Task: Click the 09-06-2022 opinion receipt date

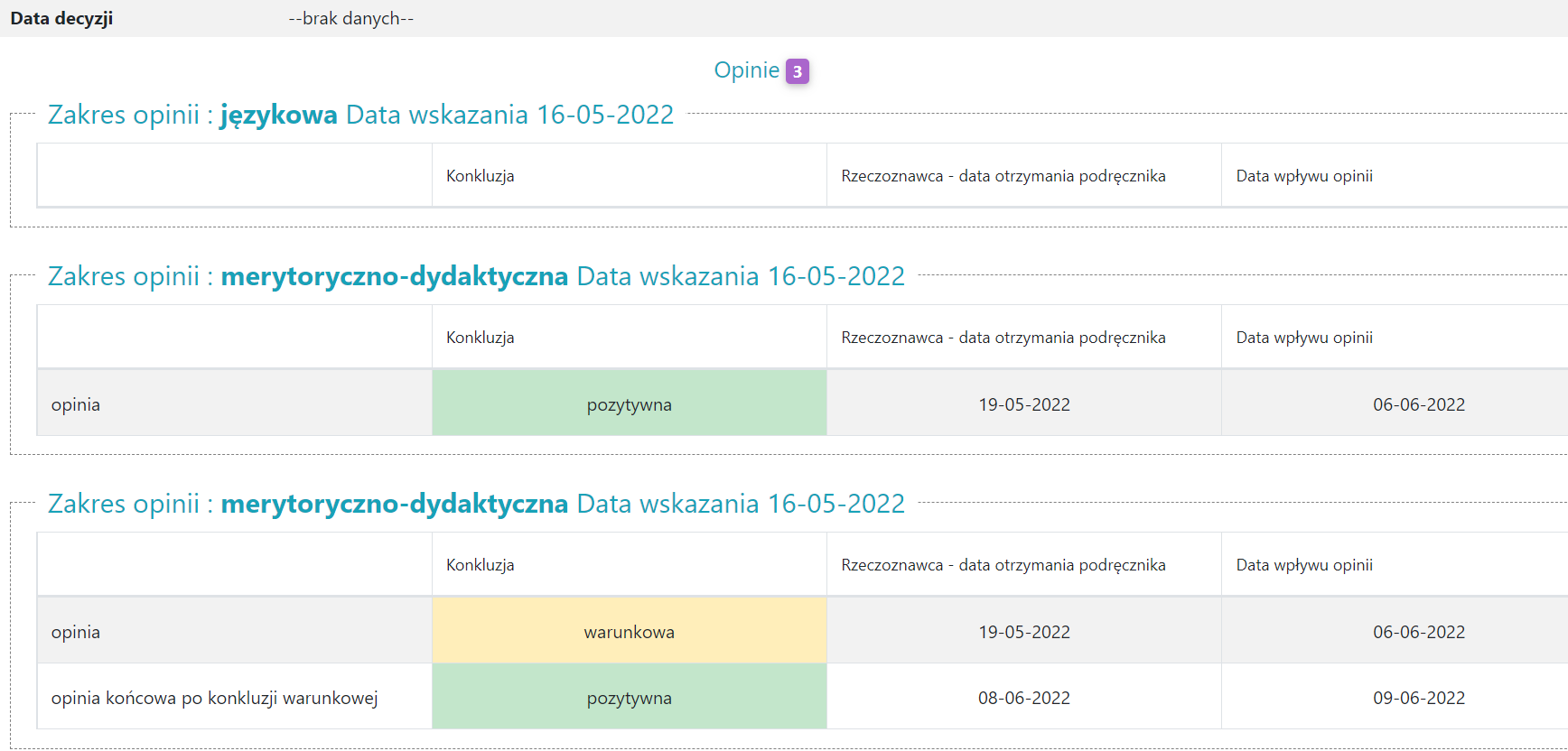Action: pos(1418,698)
